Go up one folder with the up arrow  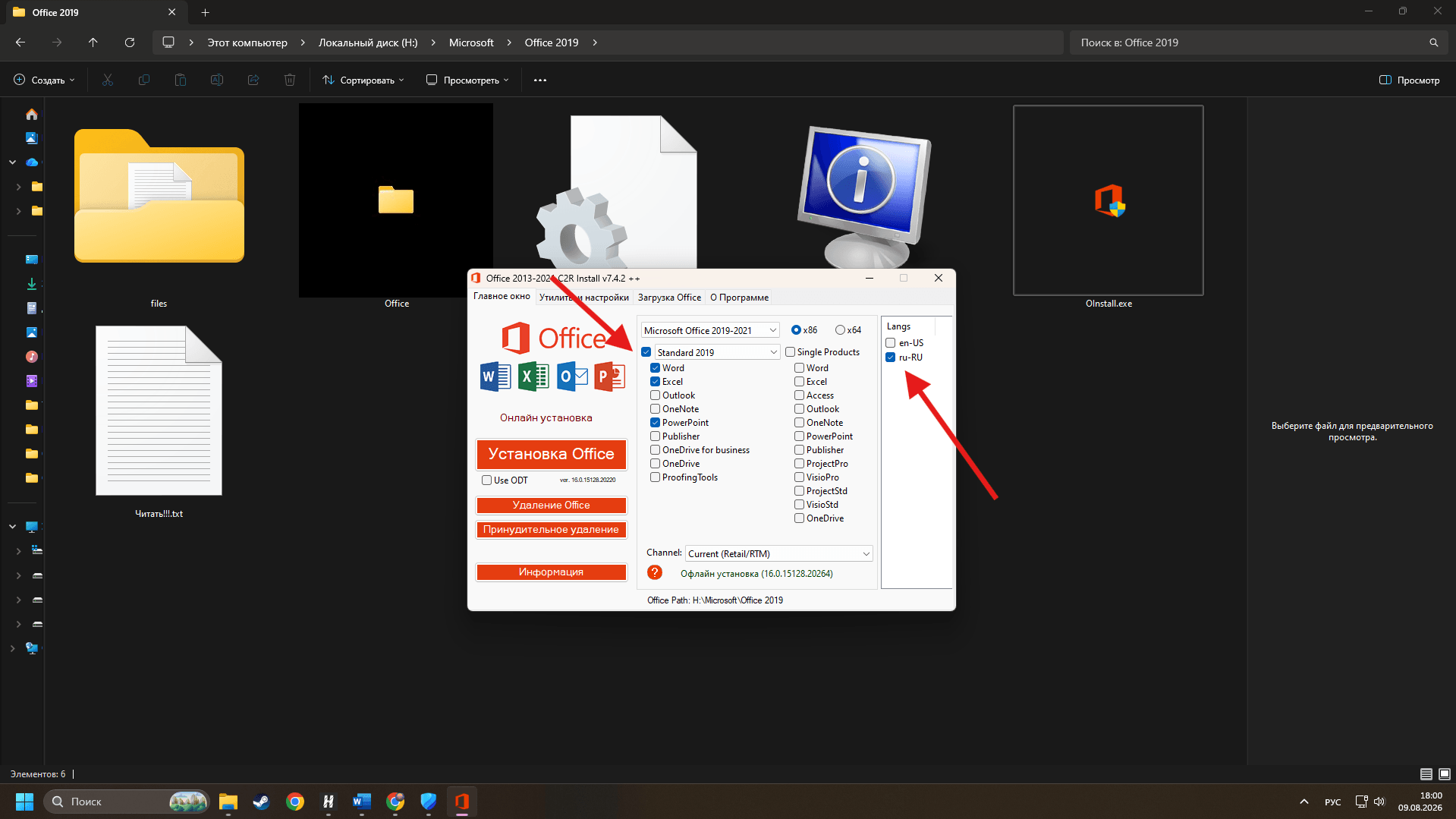(x=93, y=43)
